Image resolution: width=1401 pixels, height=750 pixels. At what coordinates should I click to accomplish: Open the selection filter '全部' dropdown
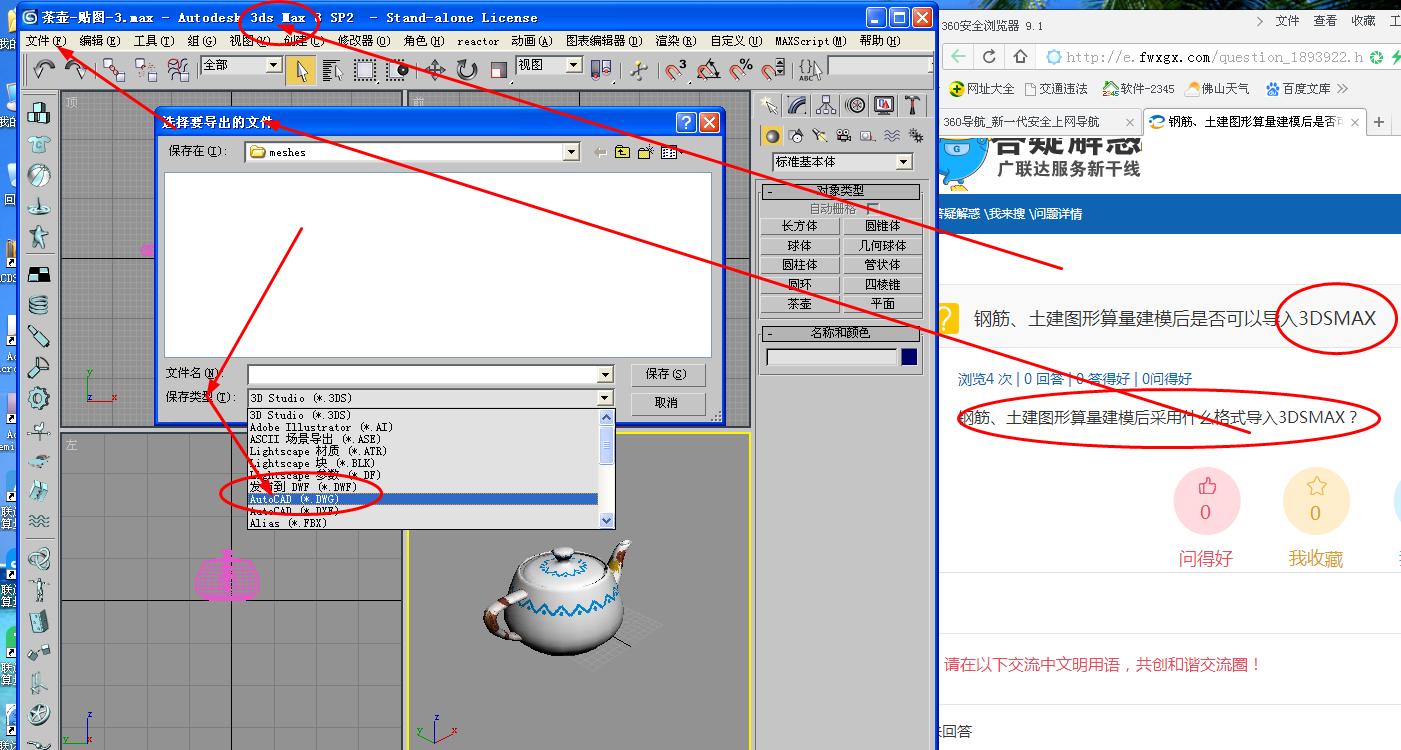pyautogui.click(x=241, y=65)
